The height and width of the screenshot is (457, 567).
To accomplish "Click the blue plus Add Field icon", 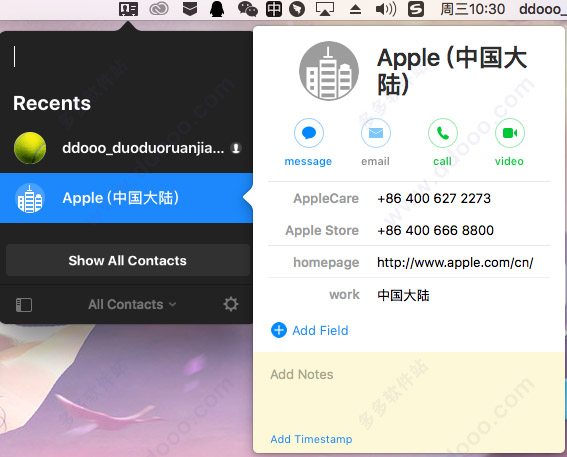I will tap(279, 330).
